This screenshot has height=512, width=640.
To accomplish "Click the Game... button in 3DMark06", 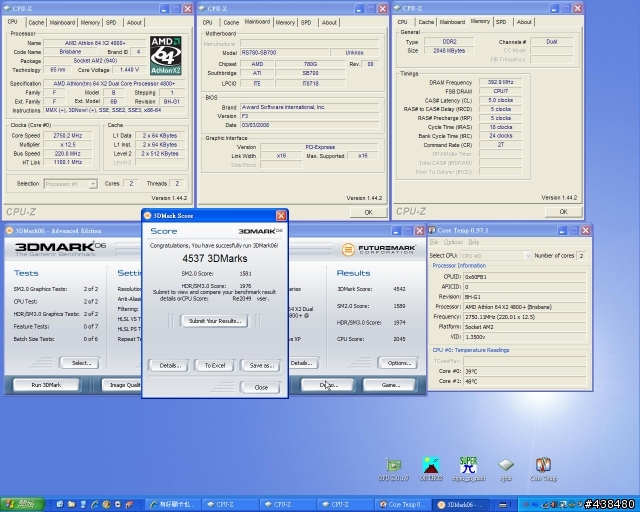I will coord(390,385).
